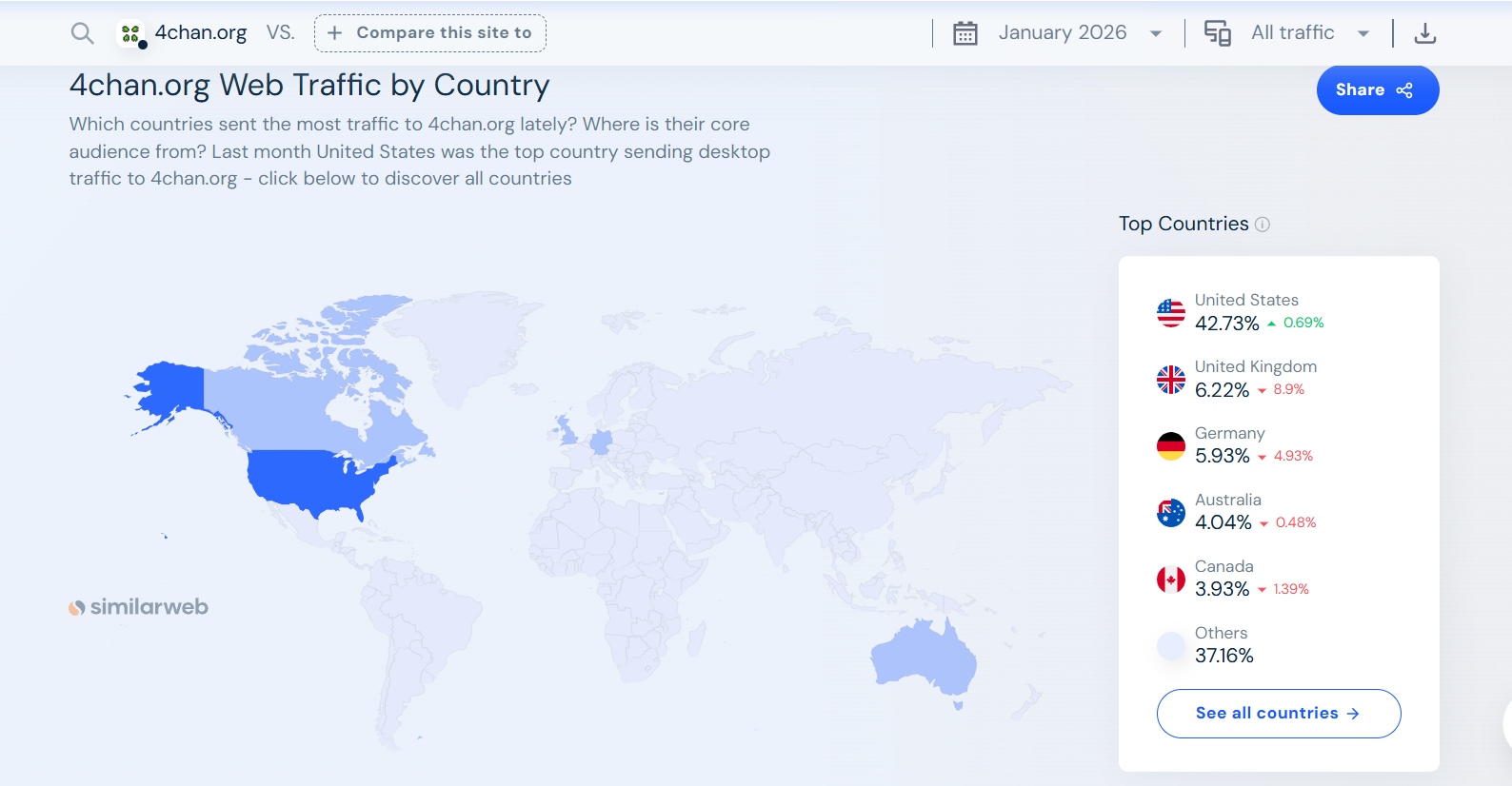Click the Australia country label
Image resolution: width=1512 pixels, height=786 pixels.
pyautogui.click(x=1228, y=500)
